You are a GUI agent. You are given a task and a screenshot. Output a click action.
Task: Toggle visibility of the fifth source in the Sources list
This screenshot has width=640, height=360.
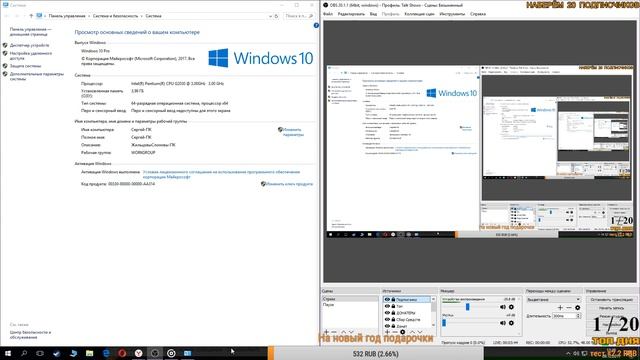tap(387, 326)
